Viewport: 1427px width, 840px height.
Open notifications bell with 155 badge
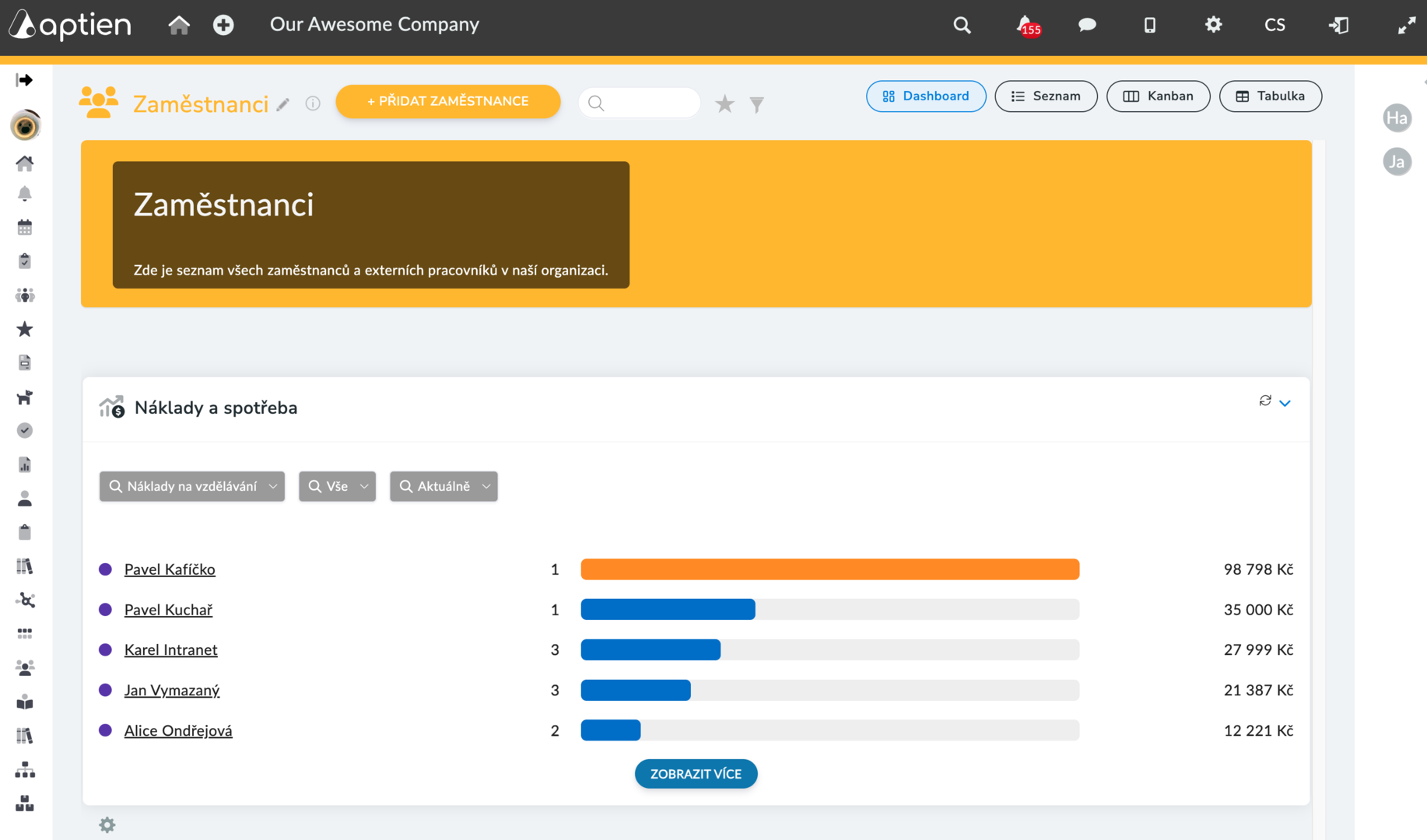tap(1027, 25)
